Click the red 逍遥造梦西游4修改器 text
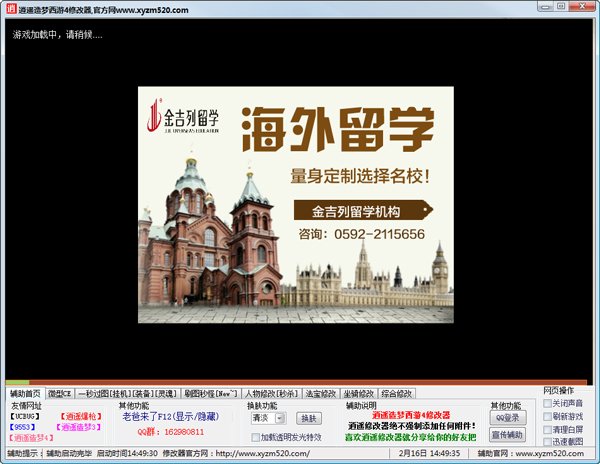 point(411,415)
